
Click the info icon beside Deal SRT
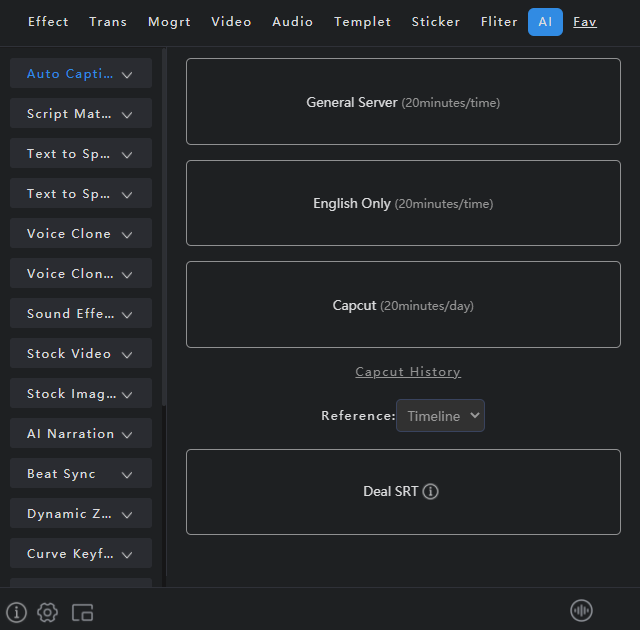click(431, 491)
